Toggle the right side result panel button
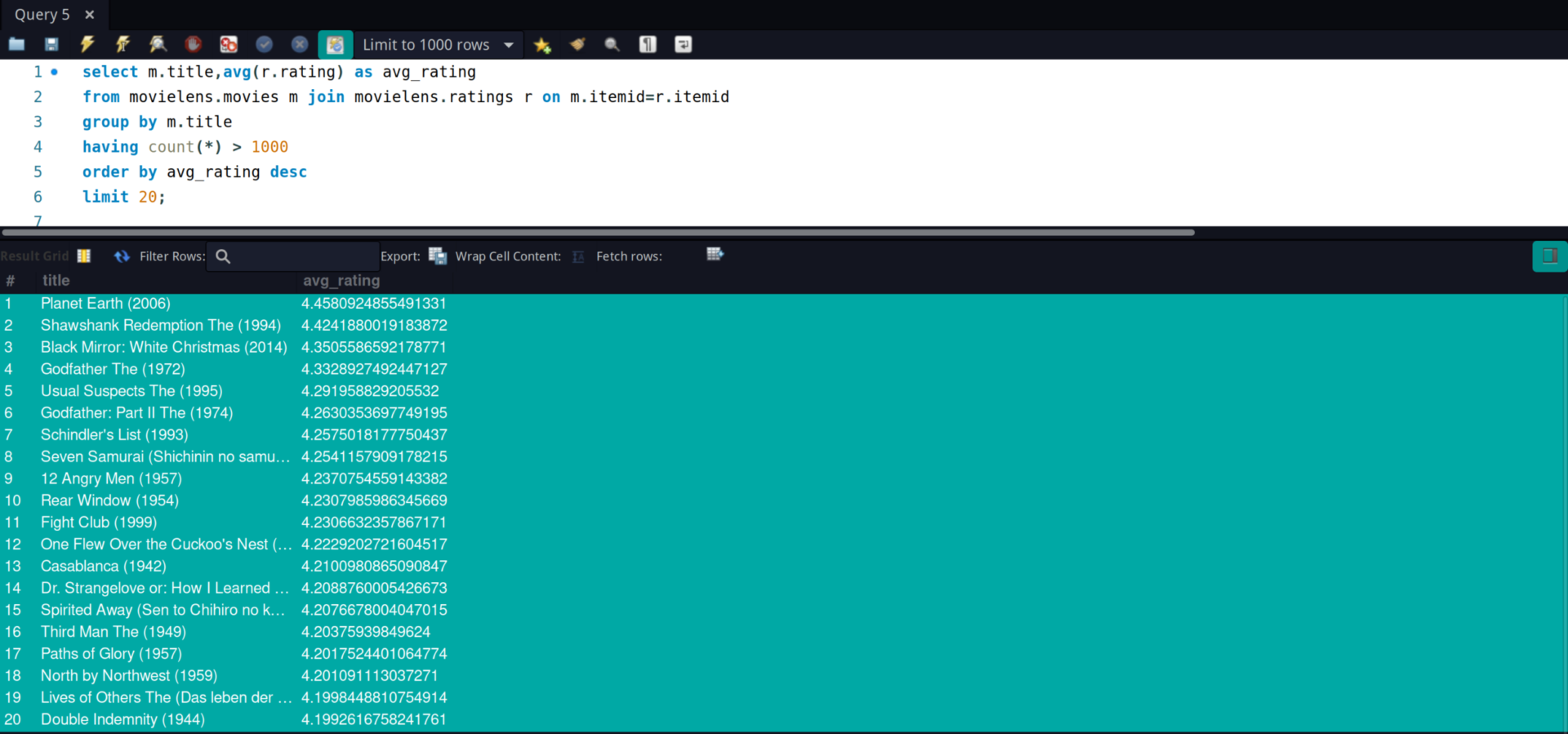1568x734 pixels. tap(1550, 256)
